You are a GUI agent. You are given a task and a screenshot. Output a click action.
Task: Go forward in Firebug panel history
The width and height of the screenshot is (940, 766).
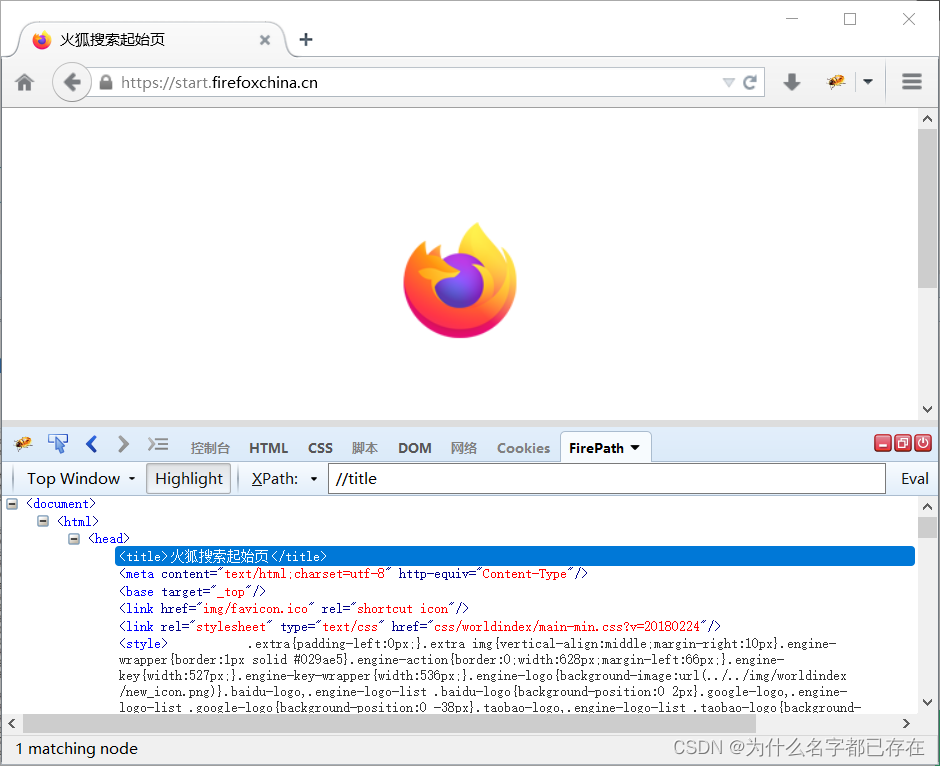coord(123,444)
